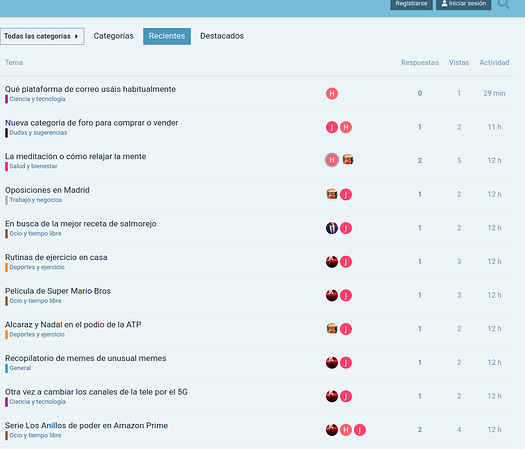Open Trabajo y negocios category link
Viewport: 525px width, 449px height.
[35, 200]
